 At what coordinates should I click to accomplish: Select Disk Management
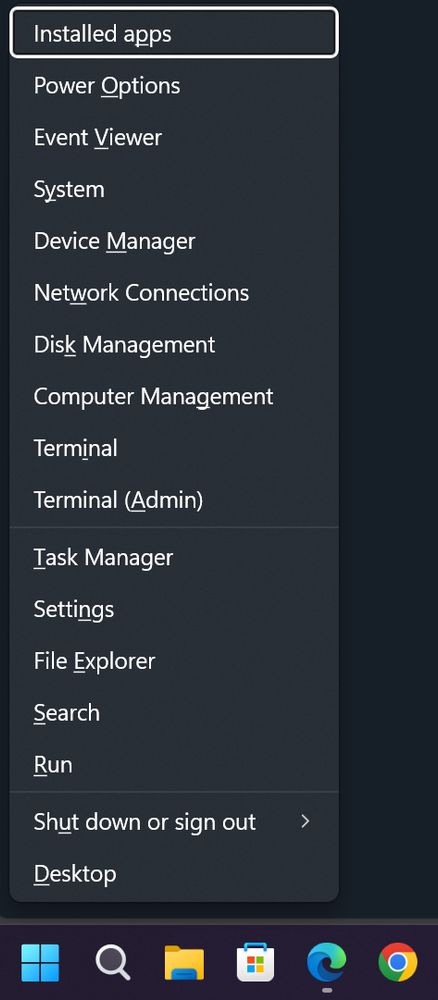[x=174, y=344]
